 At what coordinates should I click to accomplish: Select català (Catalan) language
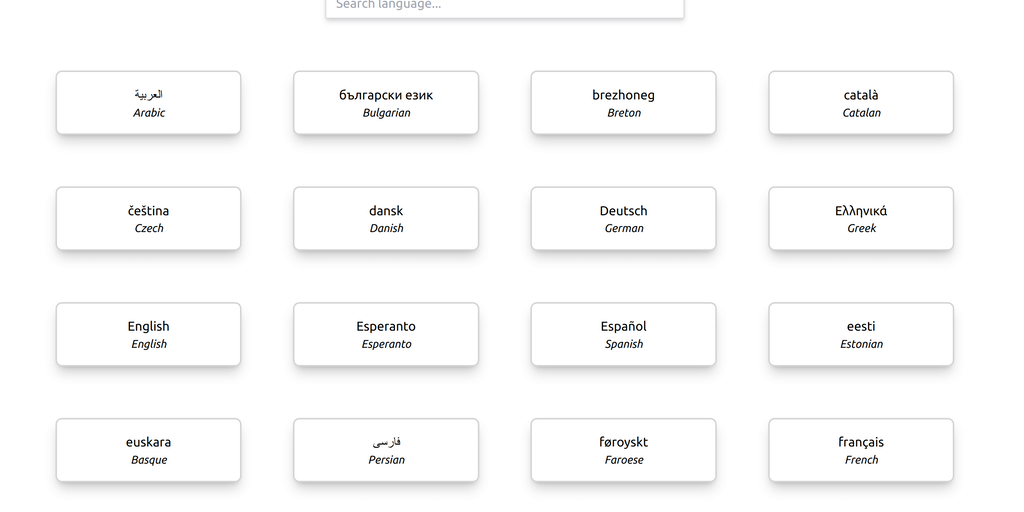[x=861, y=102]
